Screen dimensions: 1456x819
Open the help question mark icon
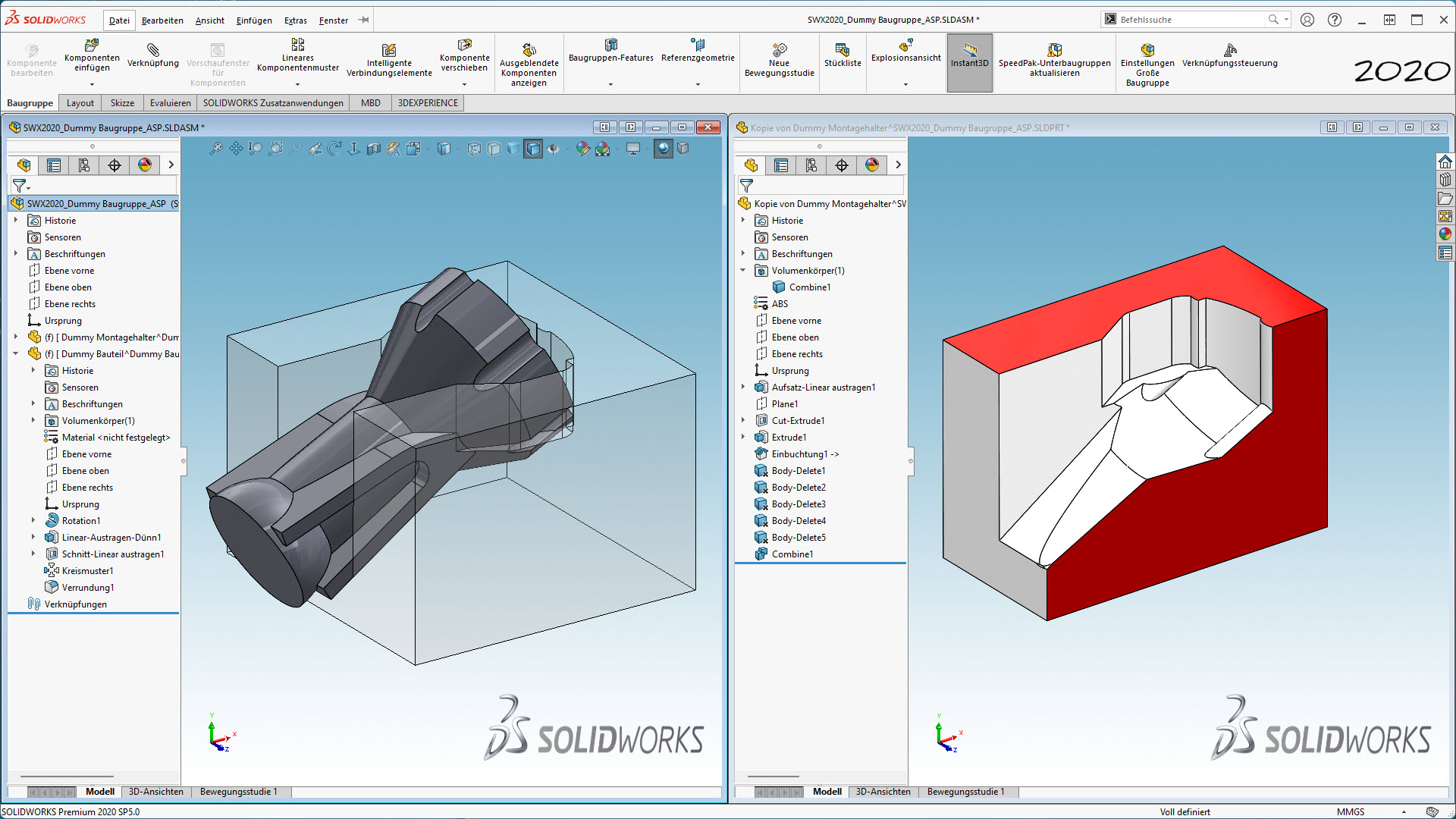pyautogui.click(x=1335, y=20)
